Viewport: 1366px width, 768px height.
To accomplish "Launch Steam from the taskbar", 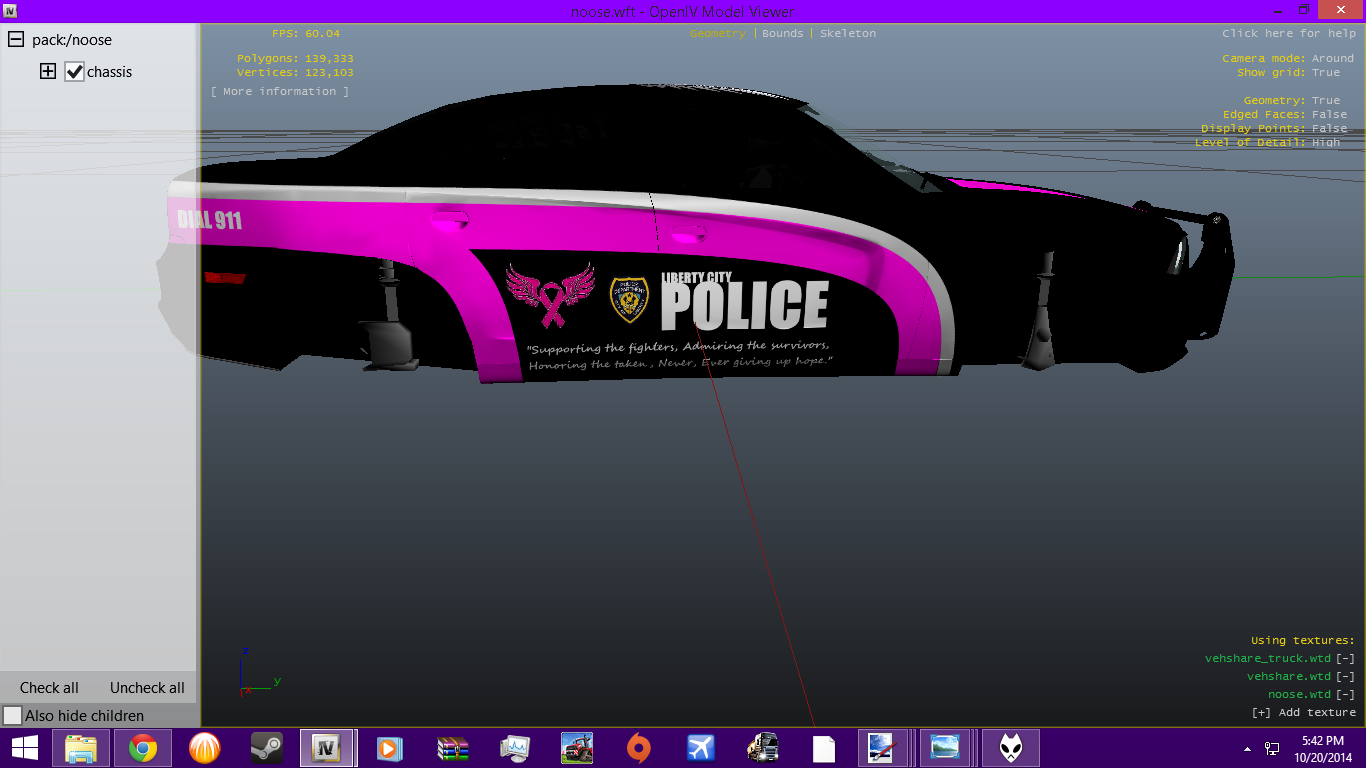I will [x=266, y=748].
